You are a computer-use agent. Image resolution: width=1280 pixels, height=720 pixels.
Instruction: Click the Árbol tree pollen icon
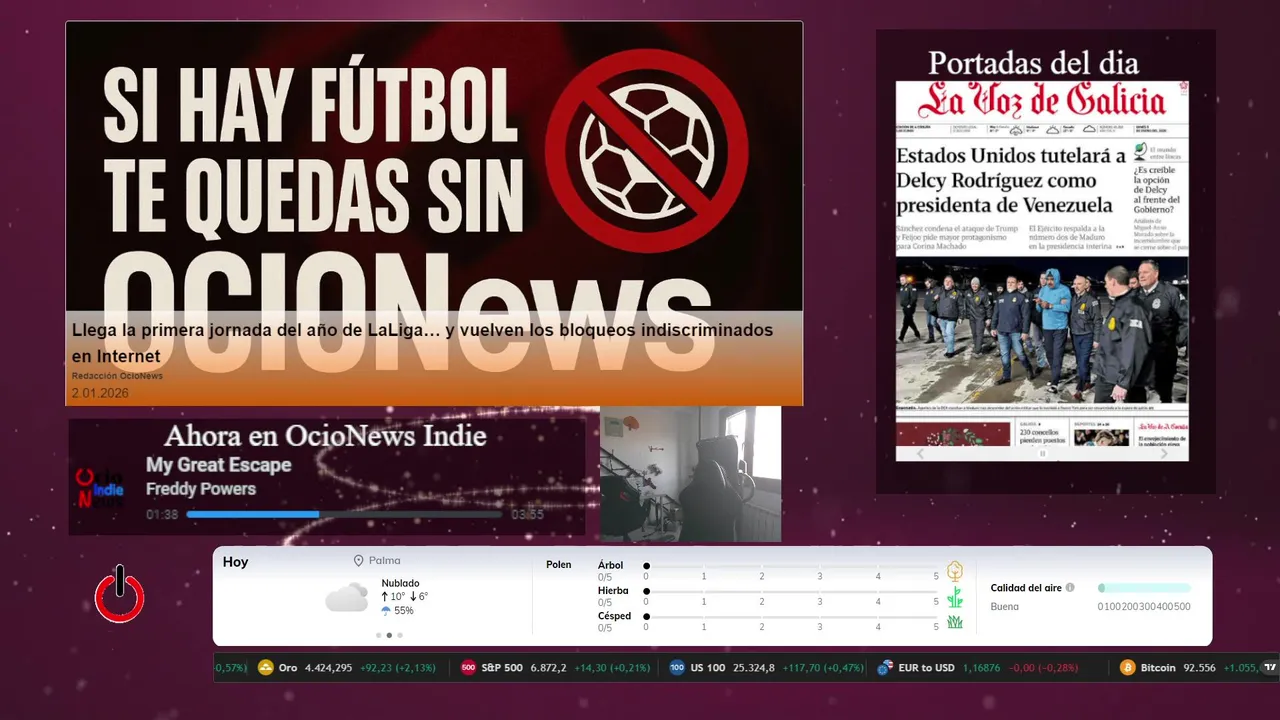pyautogui.click(x=955, y=571)
